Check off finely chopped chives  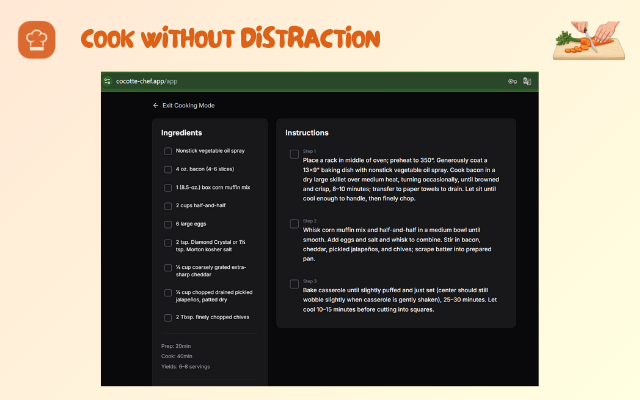click(x=168, y=318)
